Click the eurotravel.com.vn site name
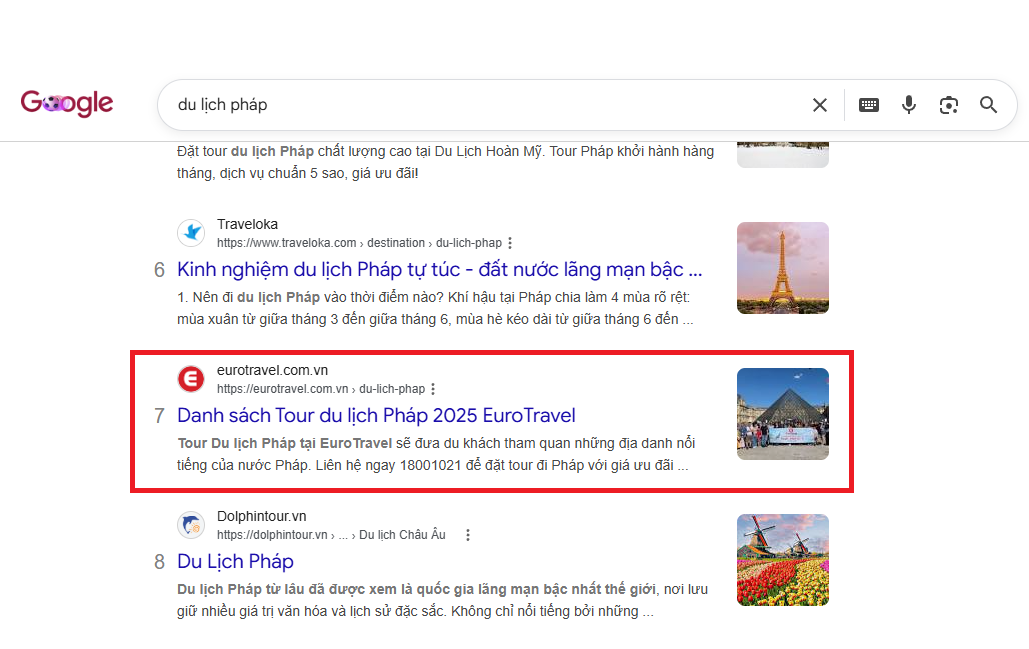 click(272, 370)
